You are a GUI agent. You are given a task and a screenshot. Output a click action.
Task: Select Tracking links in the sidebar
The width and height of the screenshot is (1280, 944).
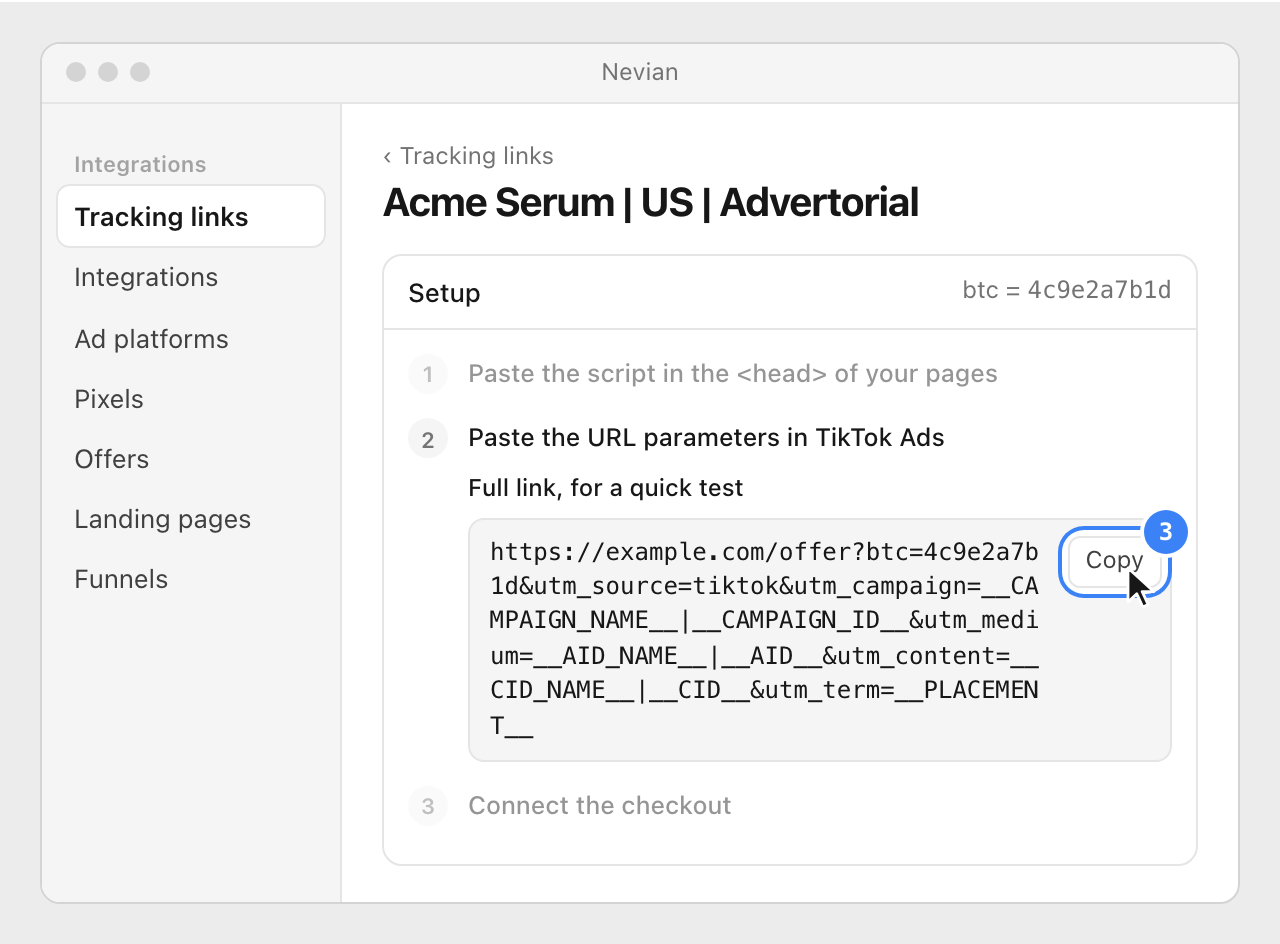click(191, 217)
